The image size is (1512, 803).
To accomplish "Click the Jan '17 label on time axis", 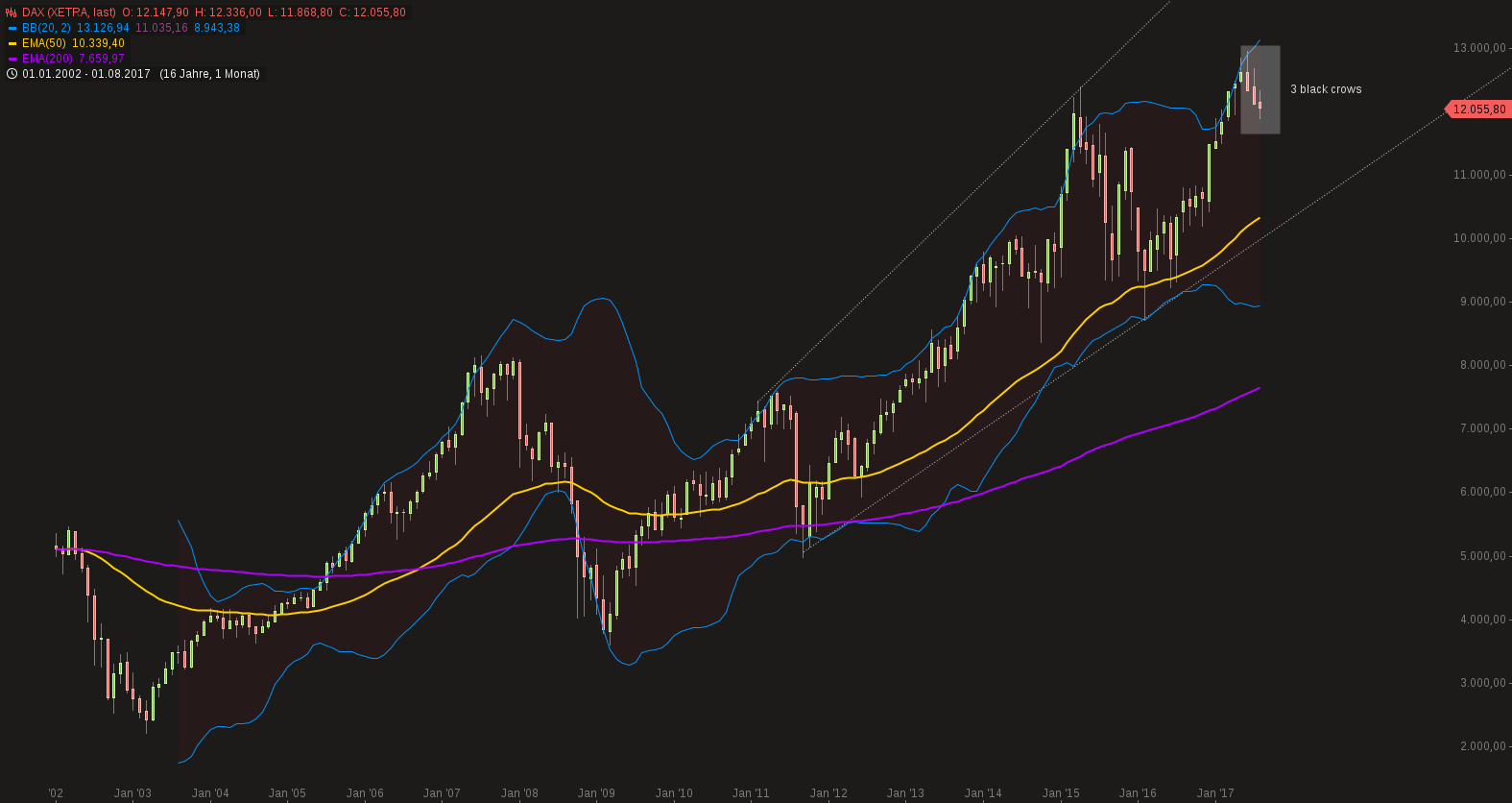I will pyautogui.click(x=1215, y=793).
